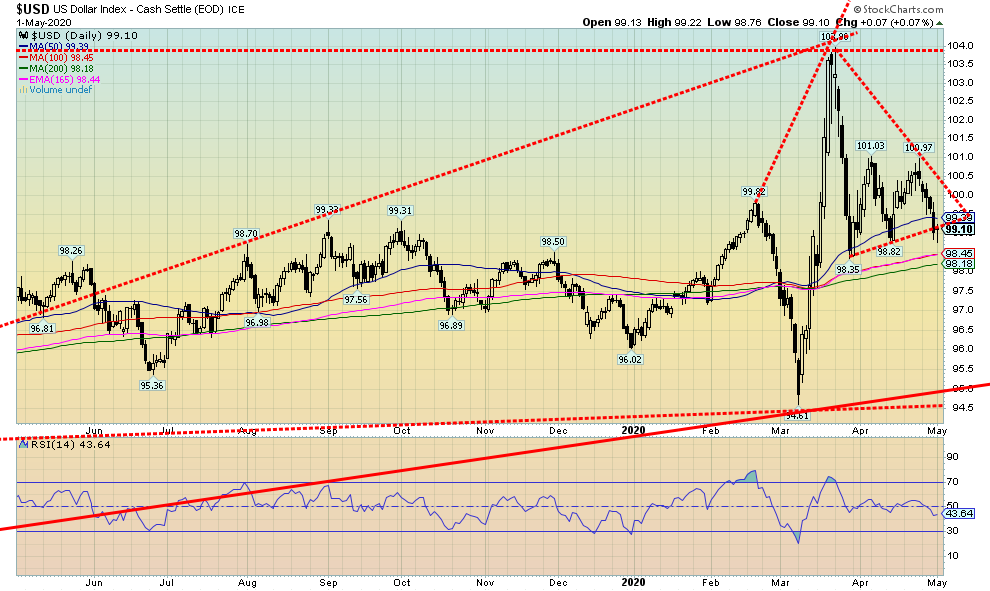
Task: Click the candlestick icon beside $USD (Daily)
Action: (22, 35)
